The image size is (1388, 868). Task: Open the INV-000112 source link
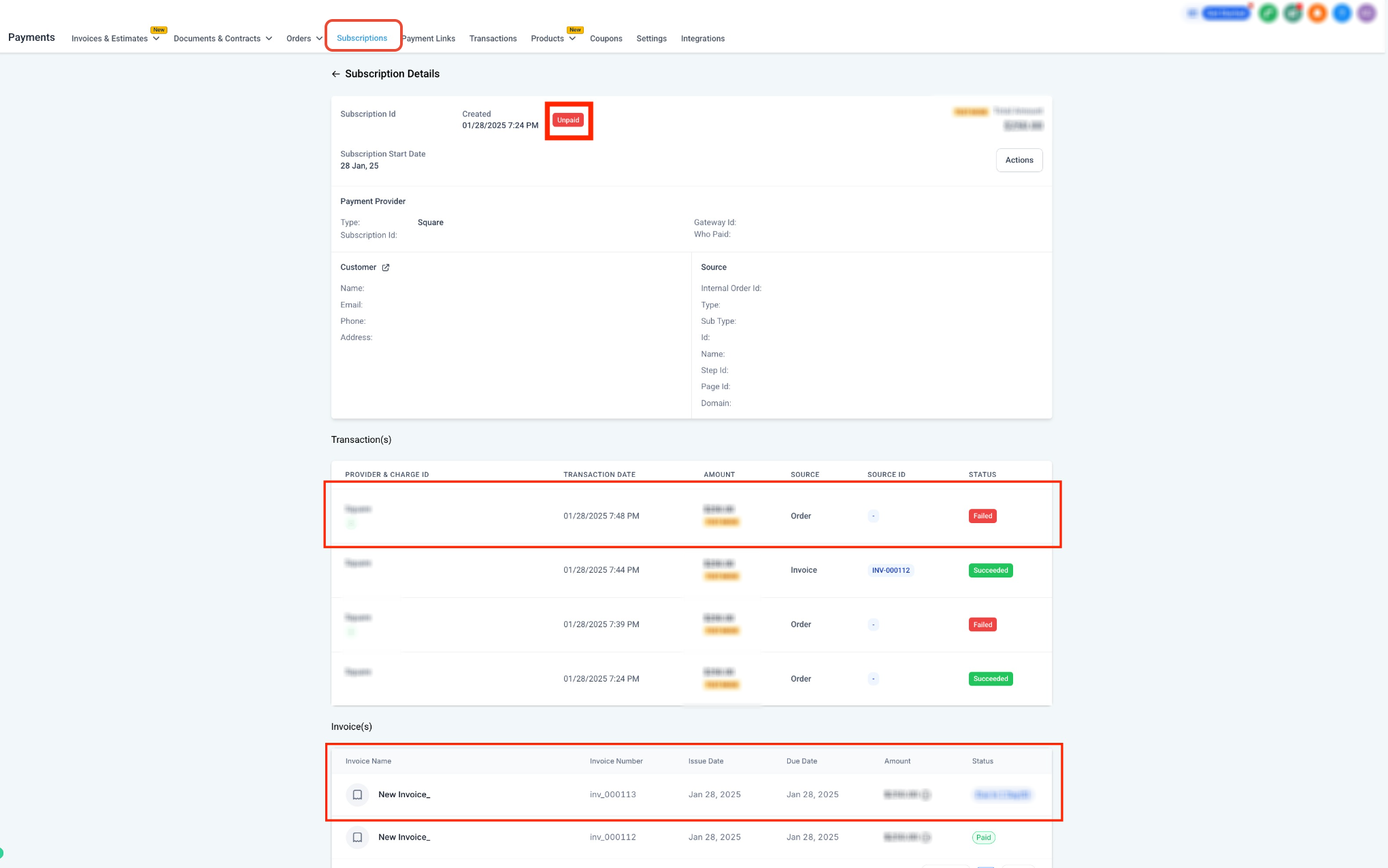coord(891,571)
